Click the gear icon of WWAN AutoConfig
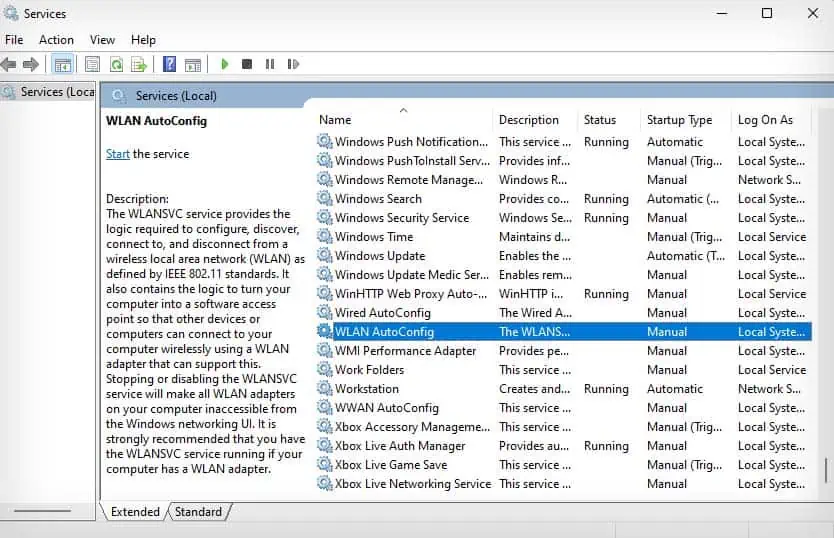 (324, 408)
